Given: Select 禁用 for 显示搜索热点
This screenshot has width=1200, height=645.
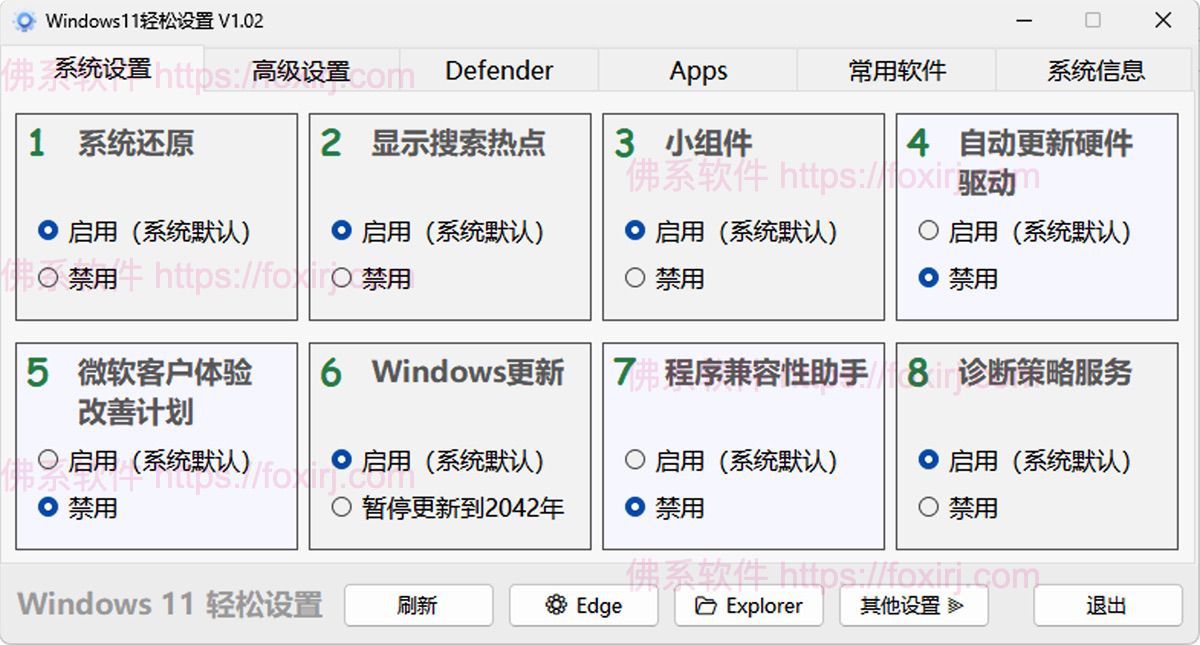Looking at the screenshot, I should (x=342, y=278).
